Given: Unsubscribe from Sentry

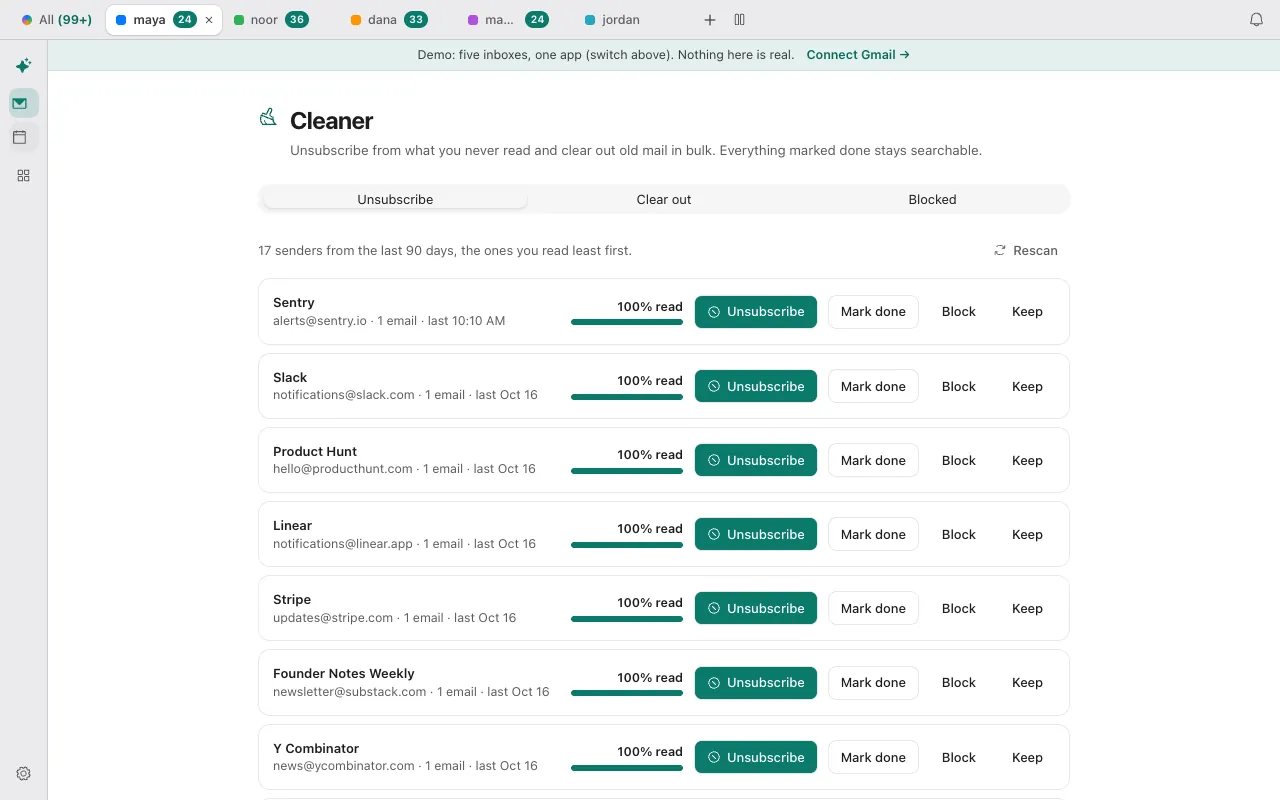Looking at the screenshot, I should click(756, 312).
